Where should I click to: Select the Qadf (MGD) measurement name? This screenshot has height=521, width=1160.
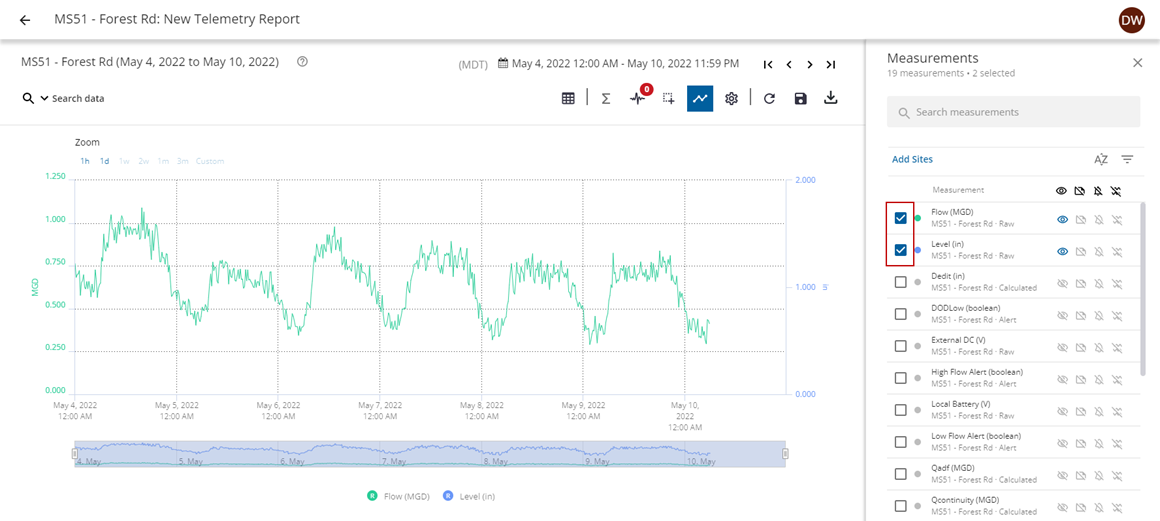tap(953, 468)
